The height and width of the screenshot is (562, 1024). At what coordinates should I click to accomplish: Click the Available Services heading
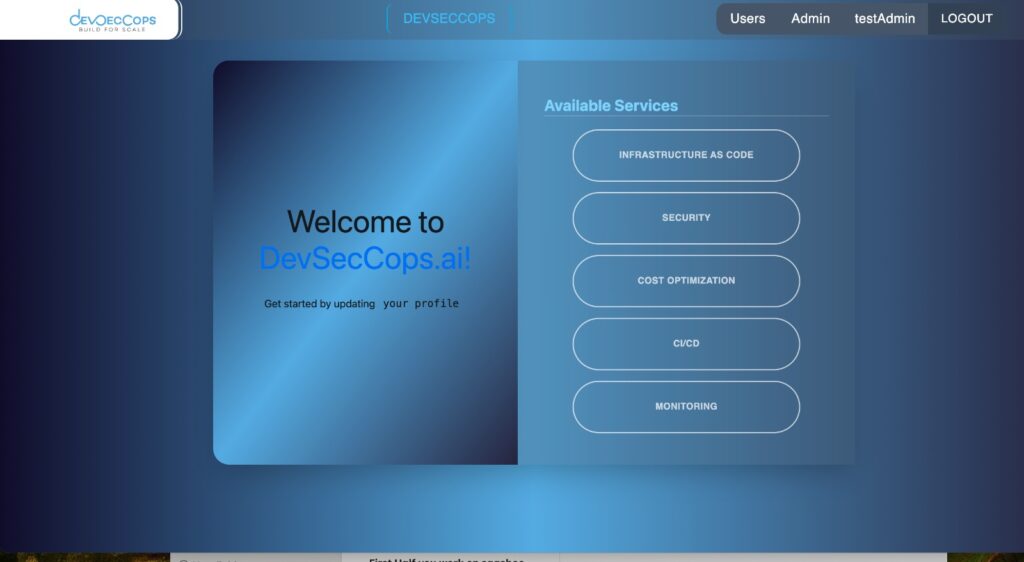tap(611, 106)
